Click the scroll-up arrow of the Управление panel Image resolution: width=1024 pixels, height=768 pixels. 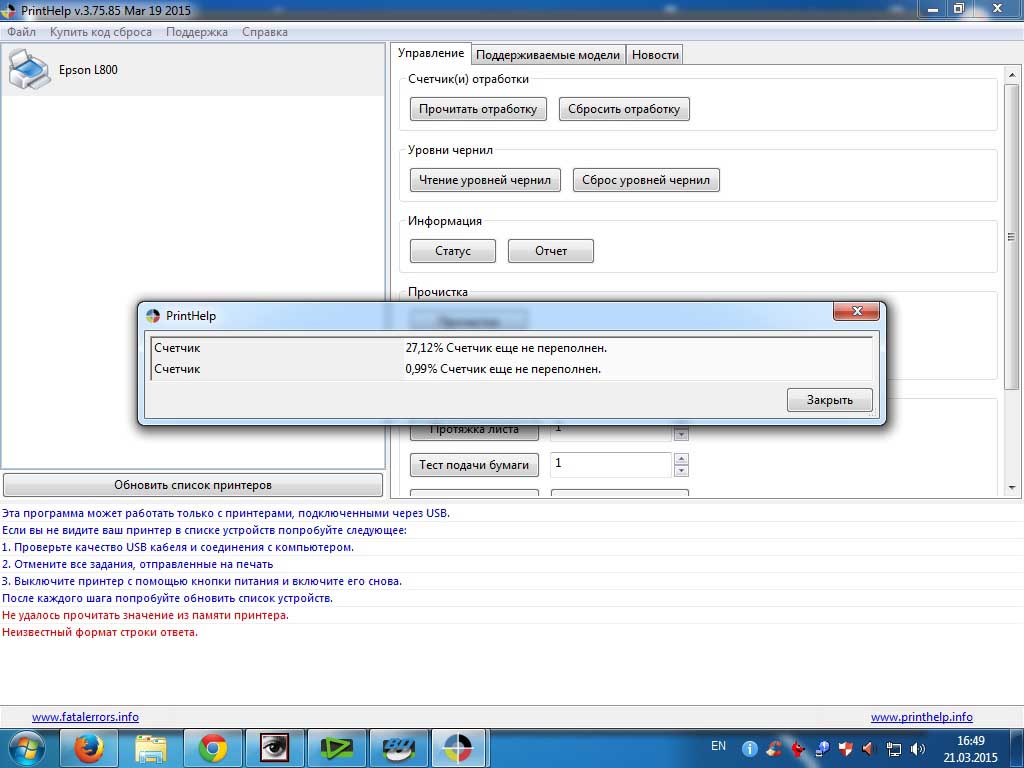click(x=1012, y=75)
